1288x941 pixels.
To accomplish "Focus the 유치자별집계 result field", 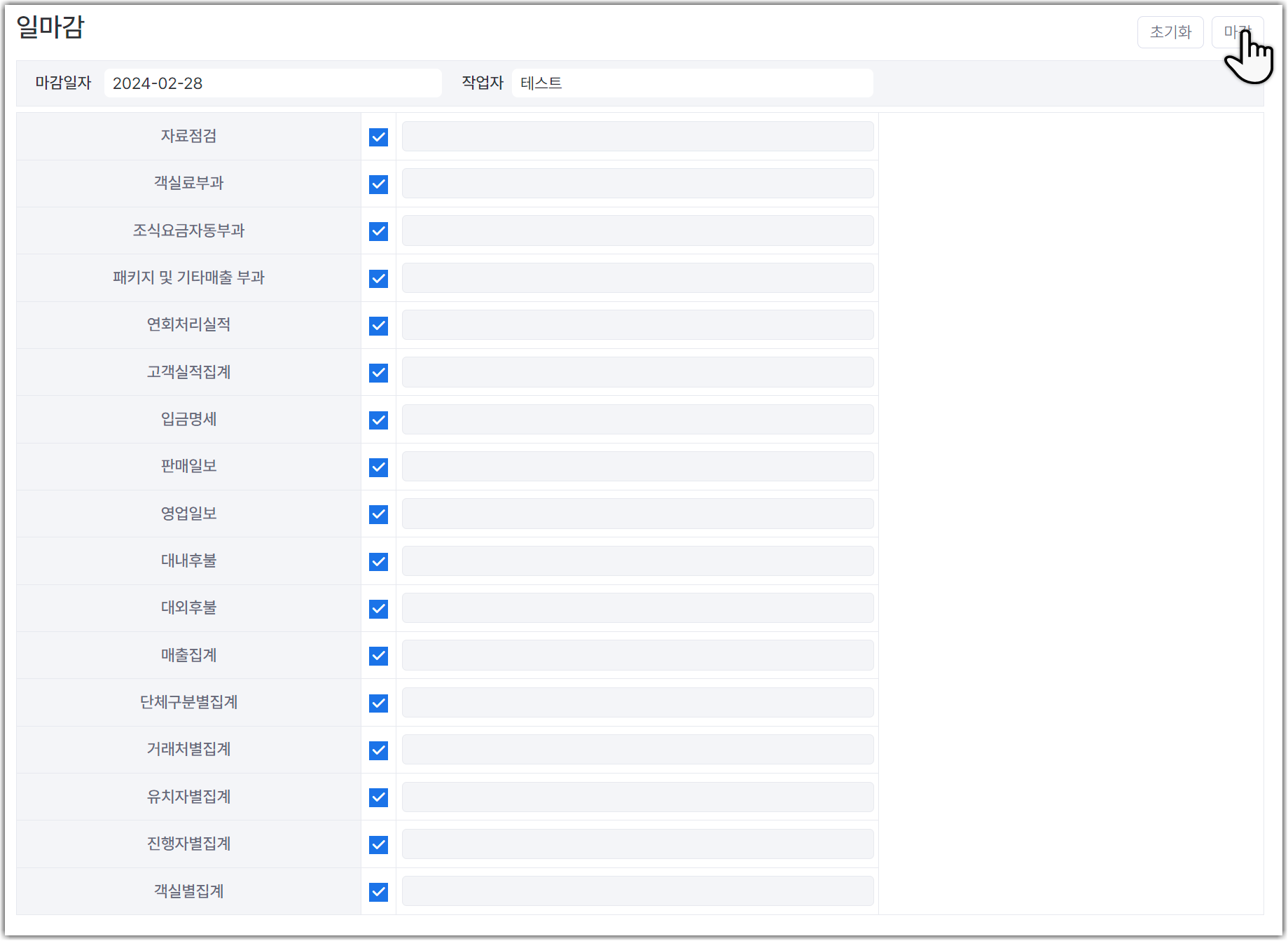I will pos(637,797).
